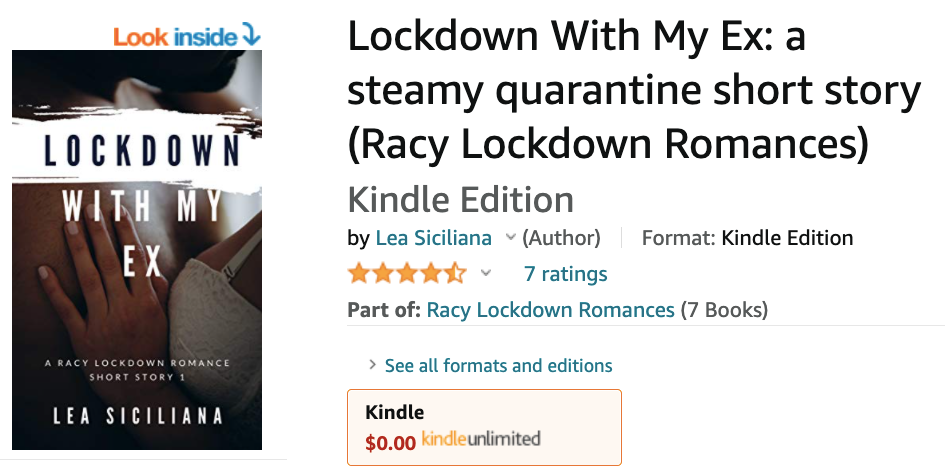The width and height of the screenshot is (945, 473).
Task: Click See all formats and editions link
Action: pos(498,365)
